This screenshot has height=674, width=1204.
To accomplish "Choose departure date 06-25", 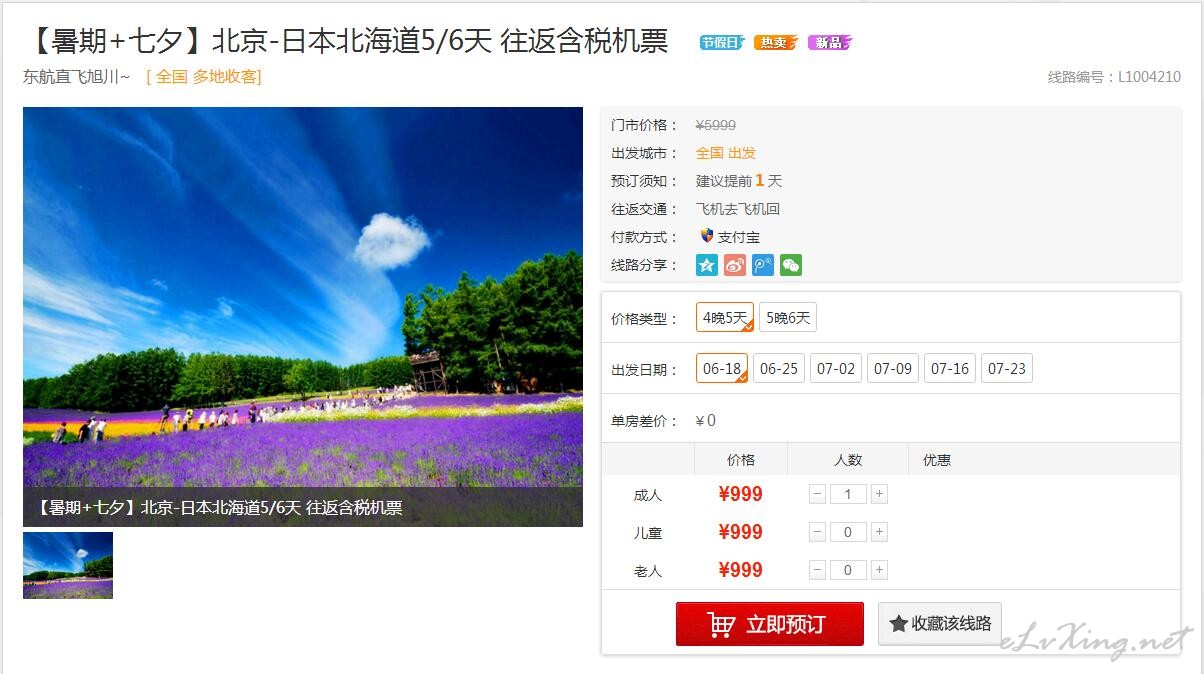I will click(x=779, y=369).
